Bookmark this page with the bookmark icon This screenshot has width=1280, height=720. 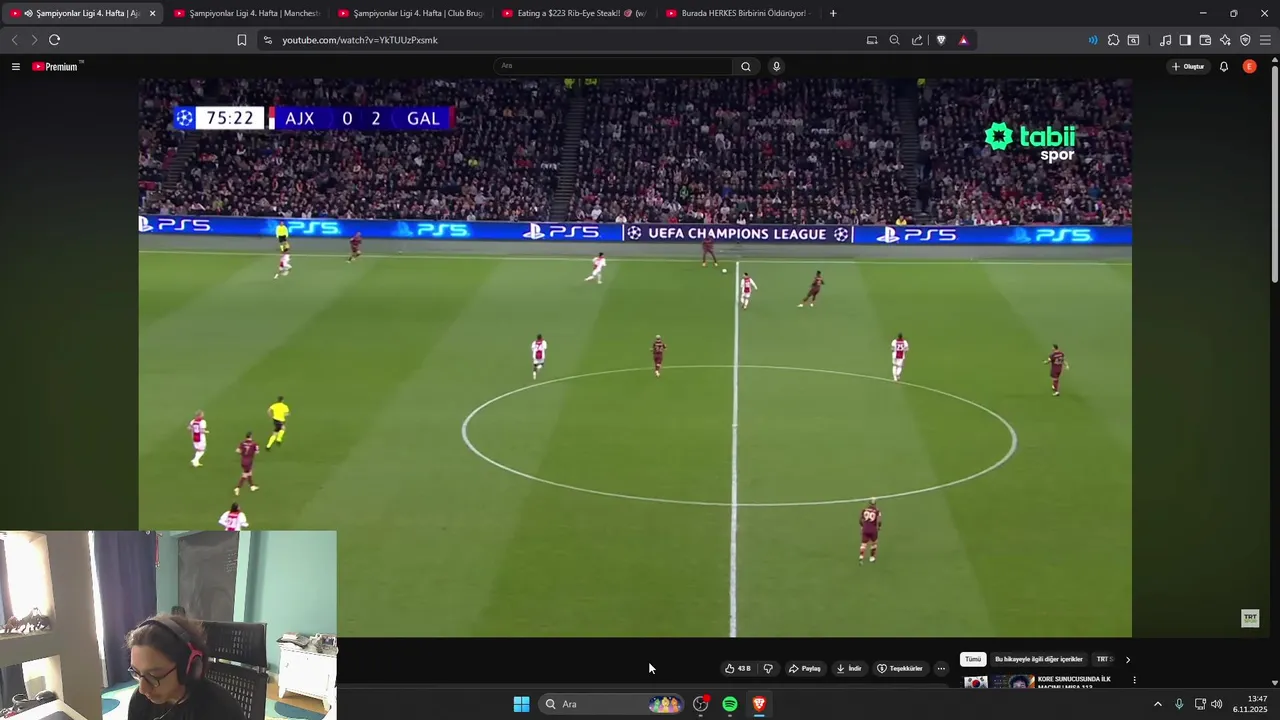pos(242,40)
